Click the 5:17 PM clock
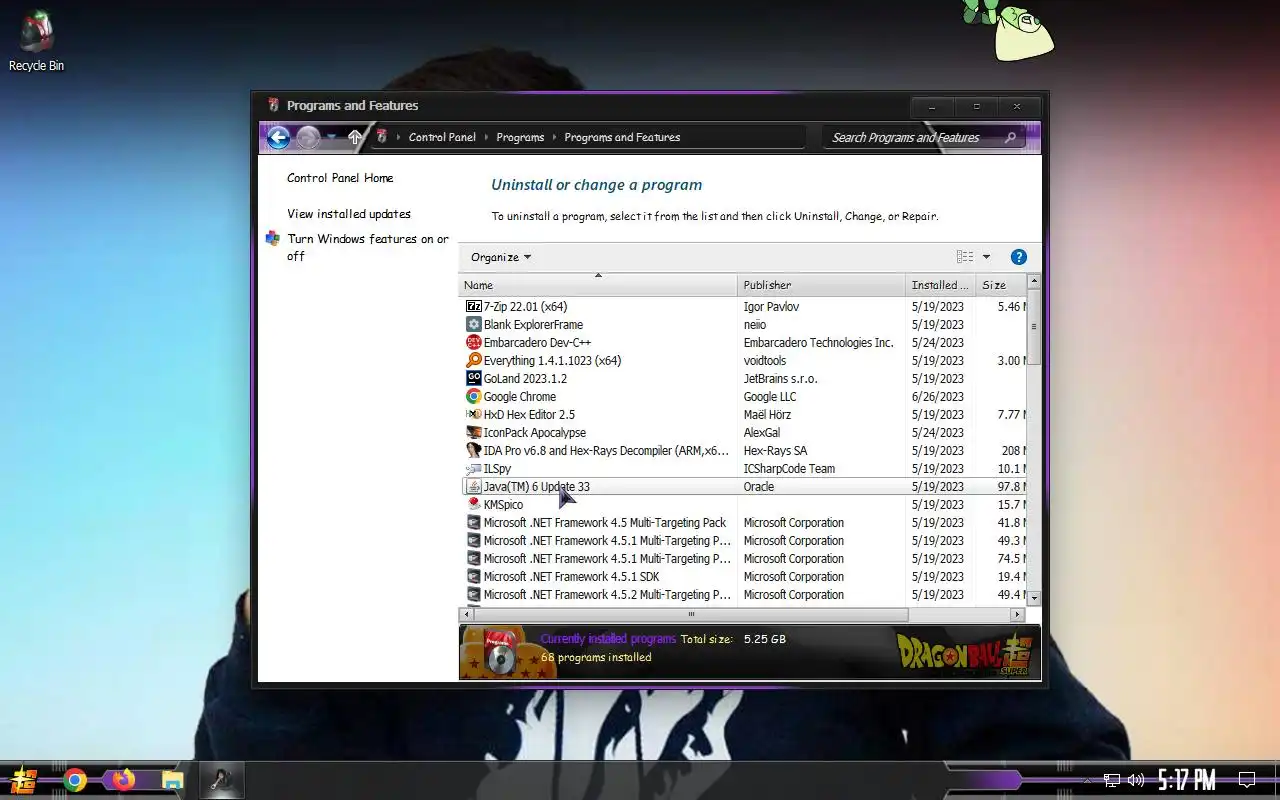The image size is (1280, 800). (x=1187, y=779)
